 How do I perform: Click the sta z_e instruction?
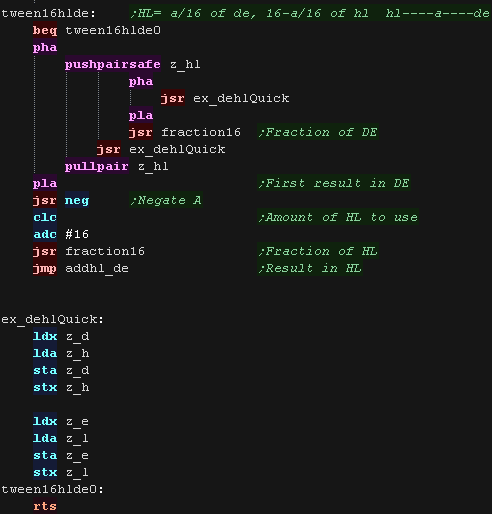point(61,455)
